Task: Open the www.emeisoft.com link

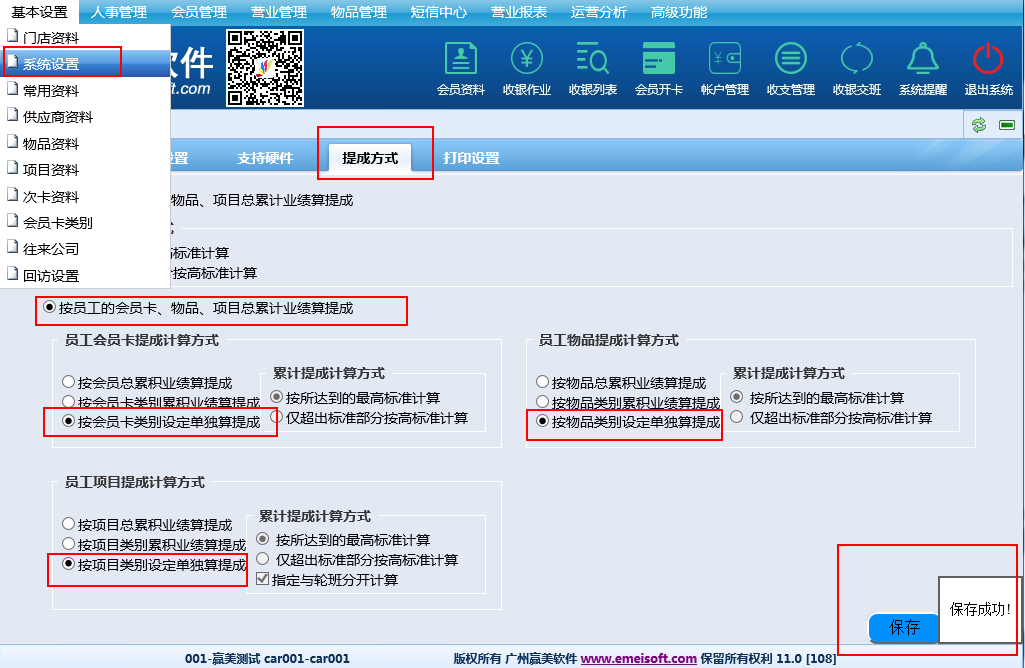Action: (x=638, y=658)
